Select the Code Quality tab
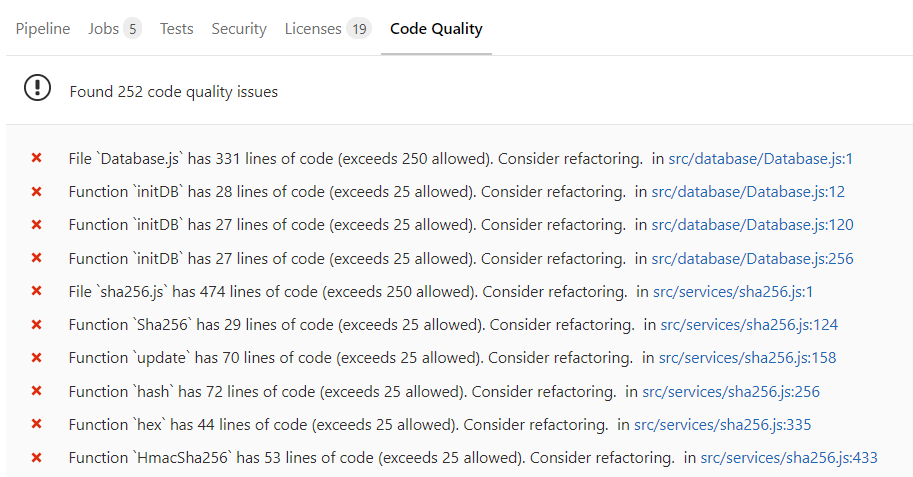 click(436, 28)
